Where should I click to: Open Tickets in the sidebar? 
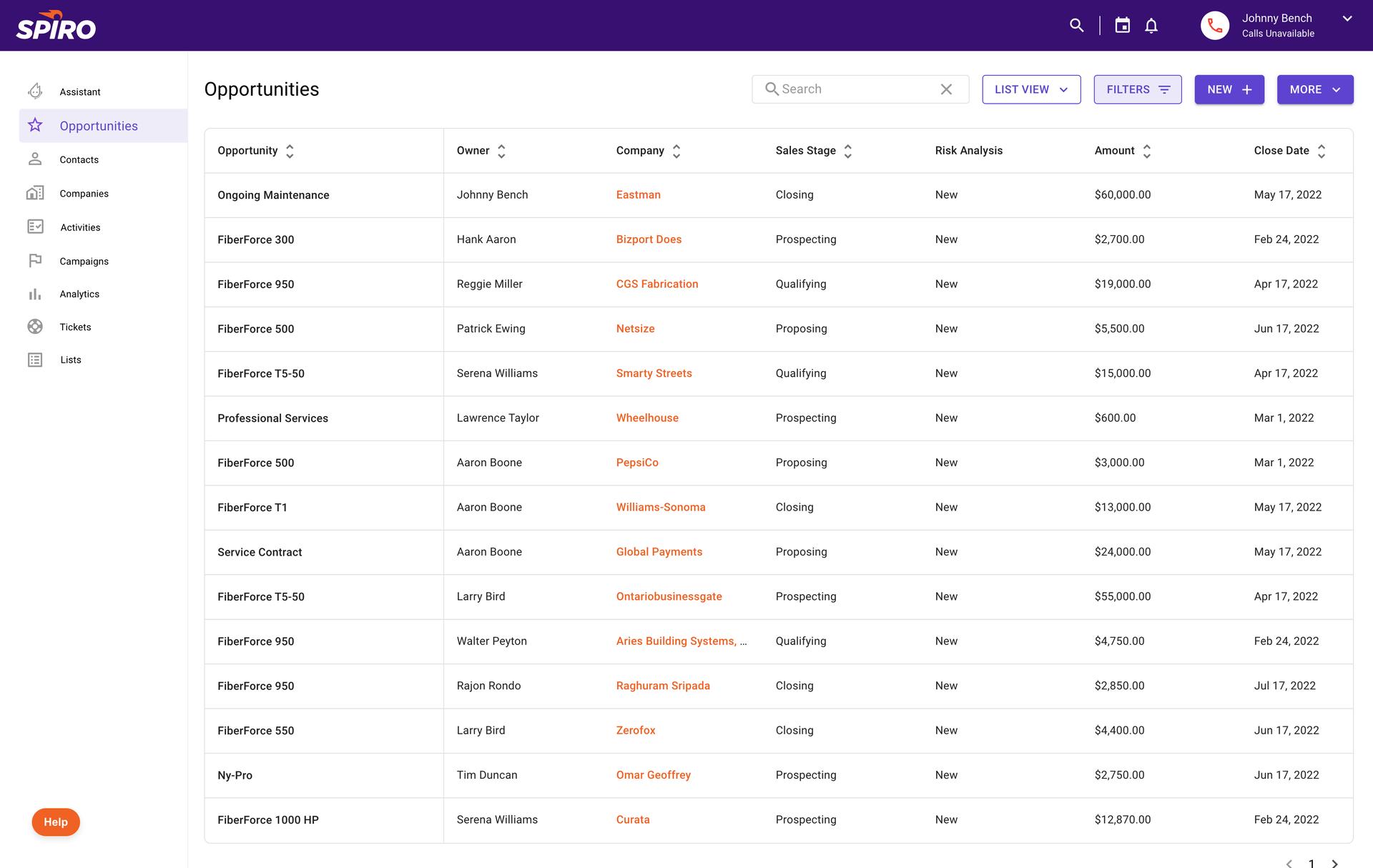click(75, 327)
